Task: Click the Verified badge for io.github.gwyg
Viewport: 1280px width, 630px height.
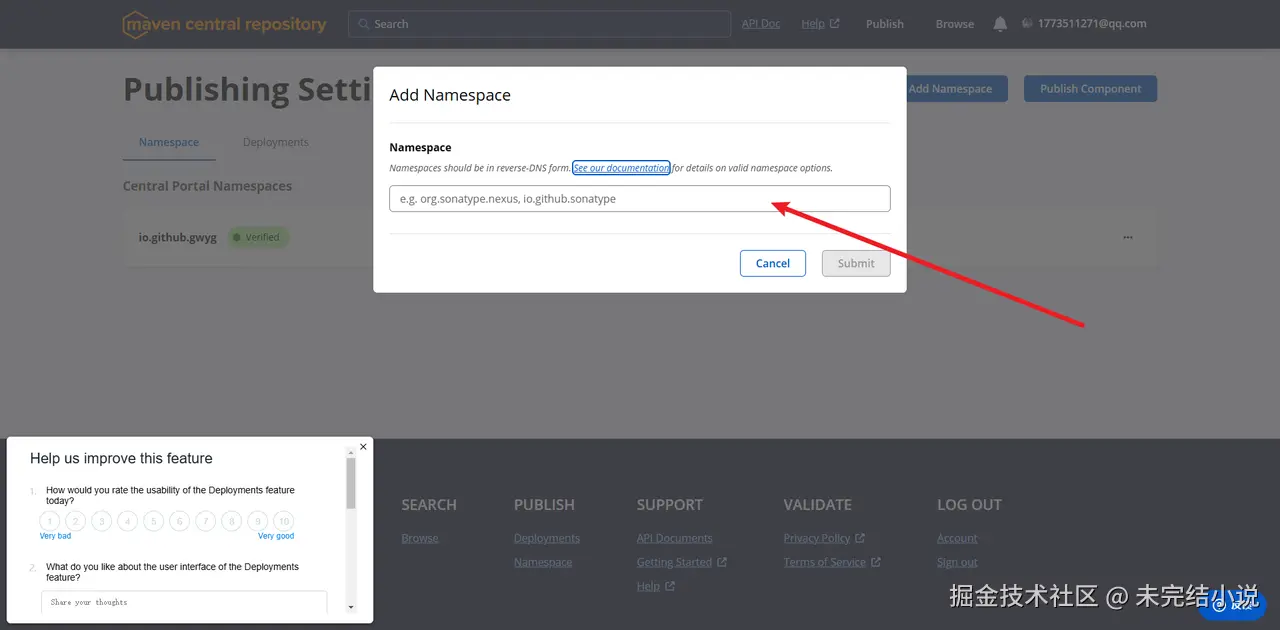Action: coord(258,238)
